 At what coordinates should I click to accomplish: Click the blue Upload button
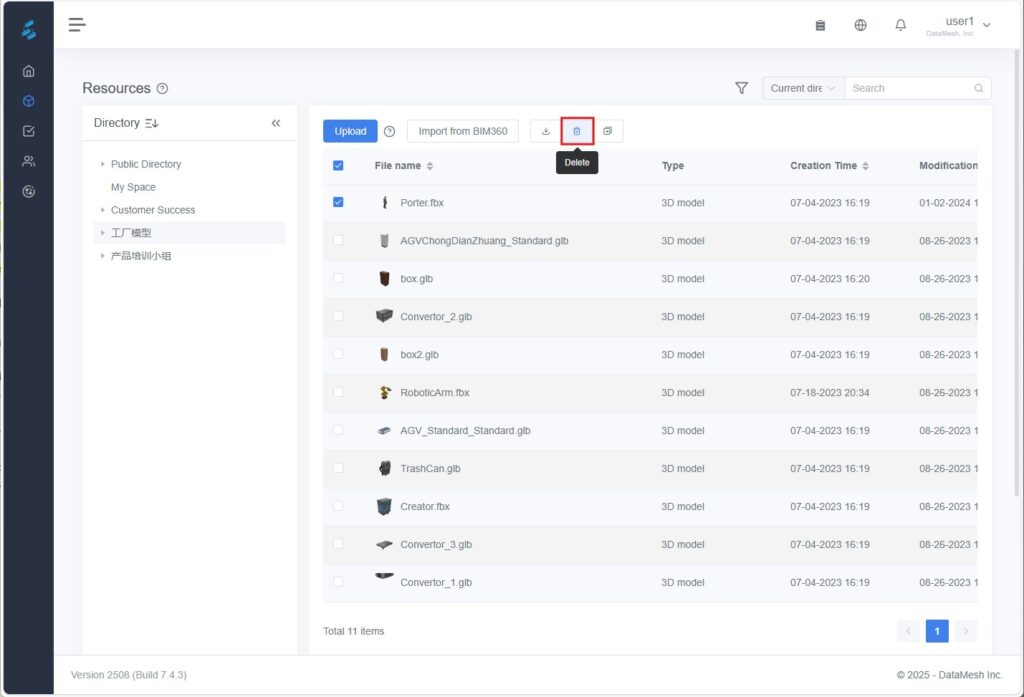click(x=350, y=131)
